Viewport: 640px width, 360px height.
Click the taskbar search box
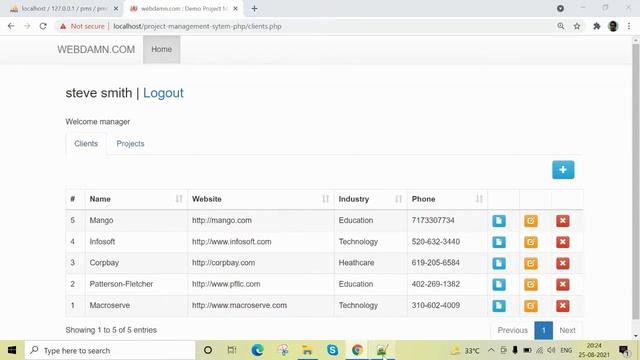pyautogui.click(x=110, y=350)
